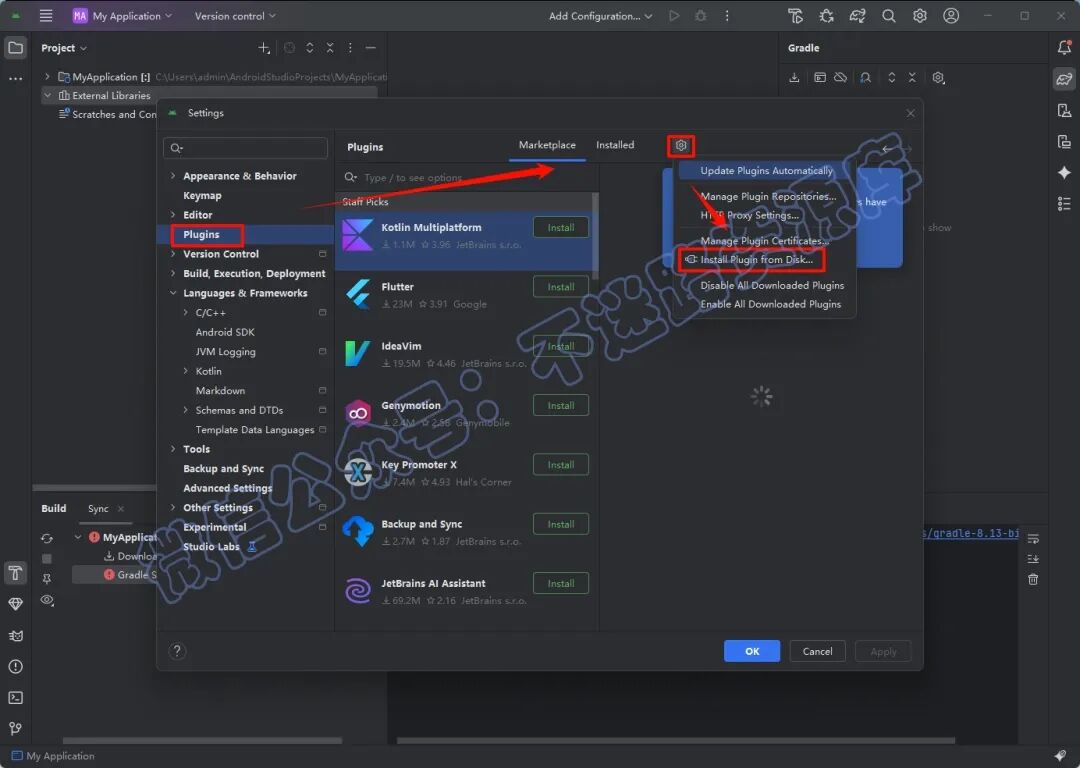Click the plugin marketplace search field
The height and width of the screenshot is (768, 1080).
pyautogui.click(x=466, y=178)
